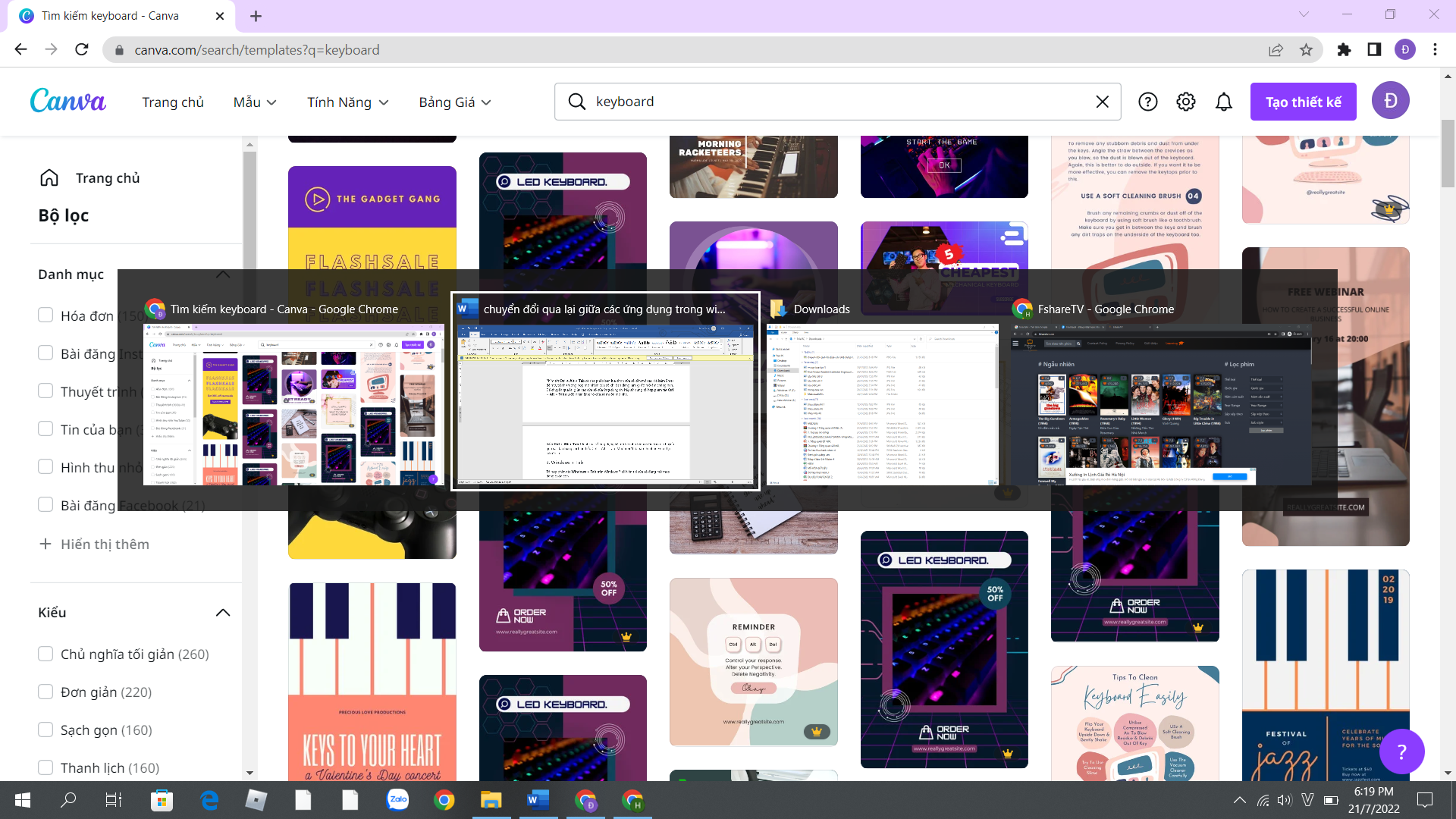The height and width of the screenshot is (819, 1456).
Task: Open a new browser tab with plus
Action: [256, 16]
